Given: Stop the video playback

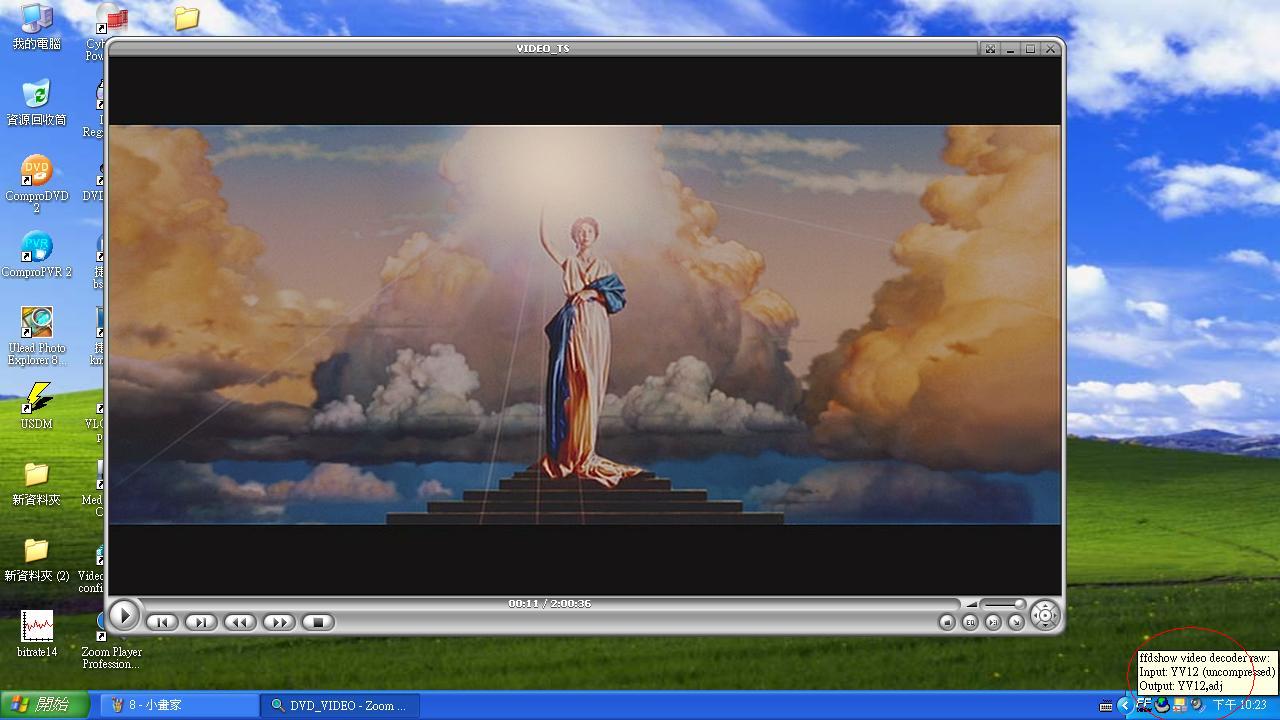Looking at the screenshot, I should [x=318, y=622].
